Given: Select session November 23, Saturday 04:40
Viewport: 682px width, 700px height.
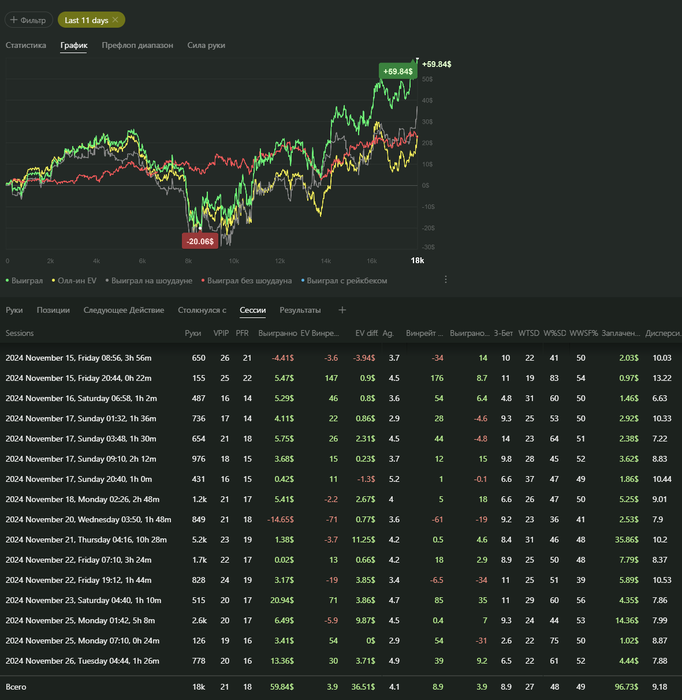Looking at the screenshot, I should pos(341,600).
